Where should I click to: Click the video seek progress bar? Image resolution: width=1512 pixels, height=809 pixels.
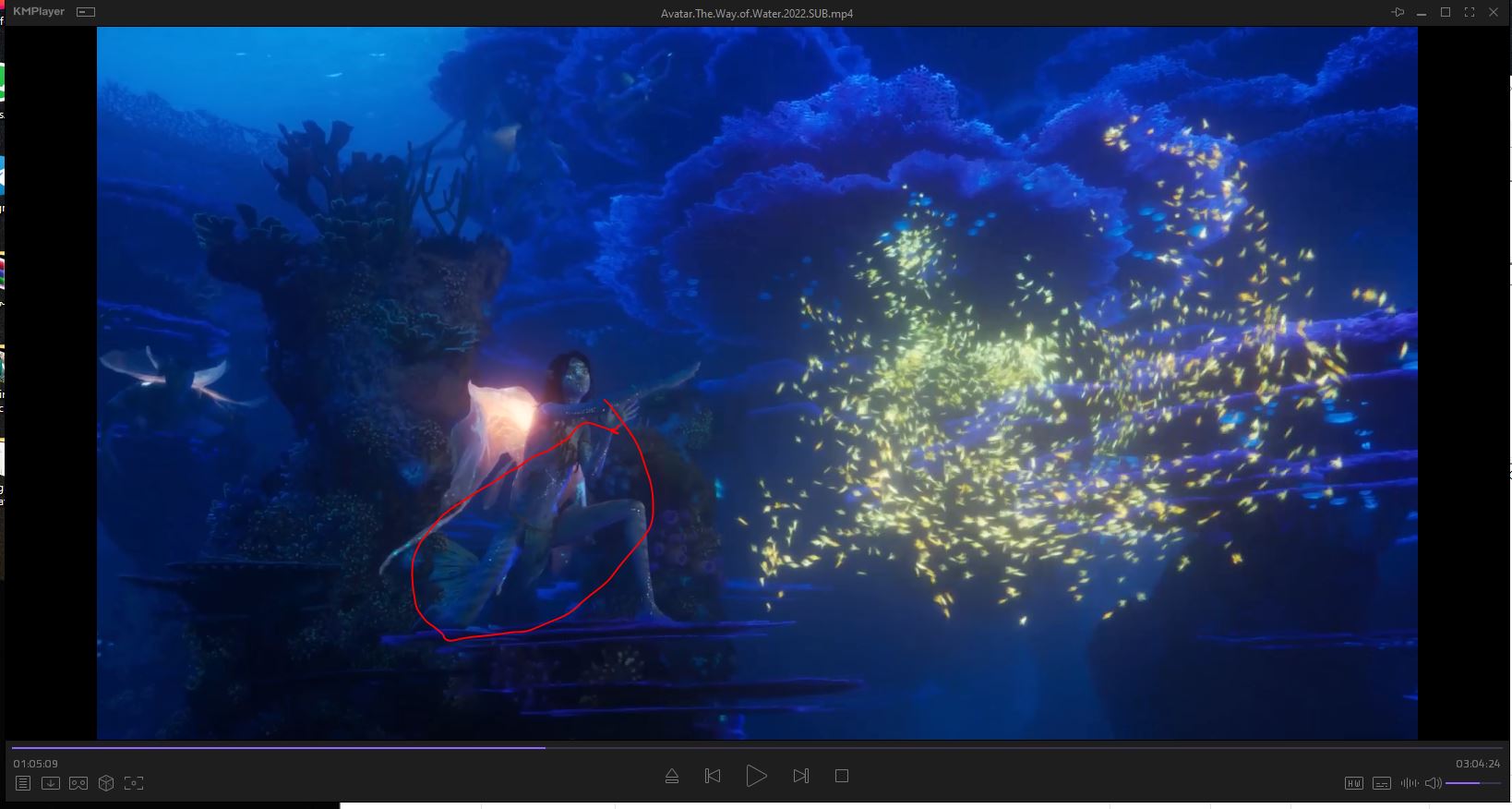(738, 747)
